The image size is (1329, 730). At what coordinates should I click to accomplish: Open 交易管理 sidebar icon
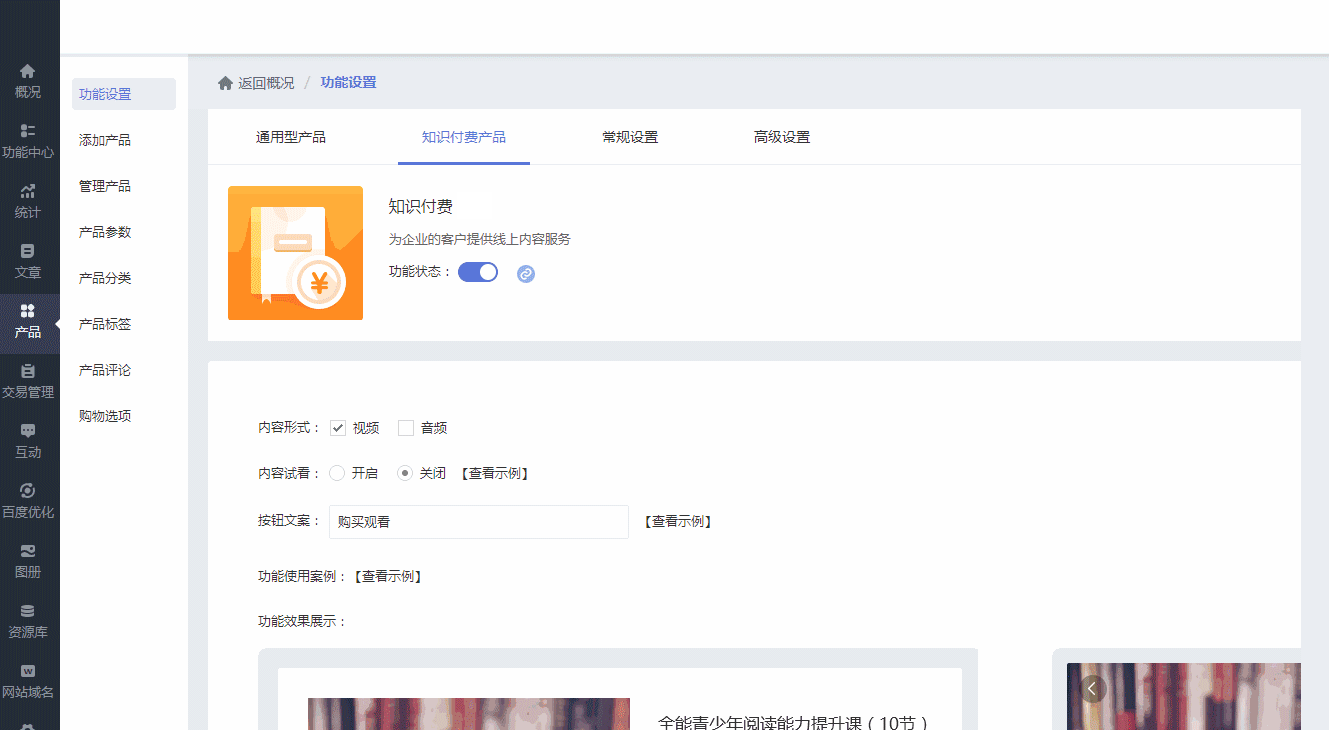[x=28, y=371]
